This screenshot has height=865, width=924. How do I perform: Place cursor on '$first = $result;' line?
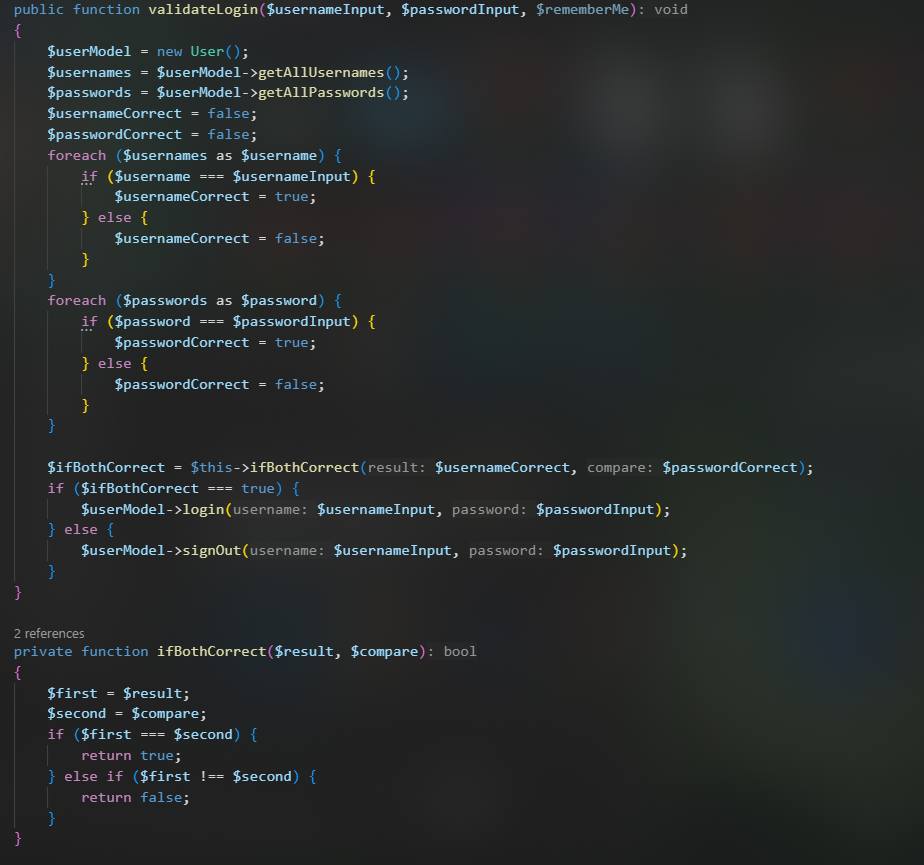click(118, 693)
